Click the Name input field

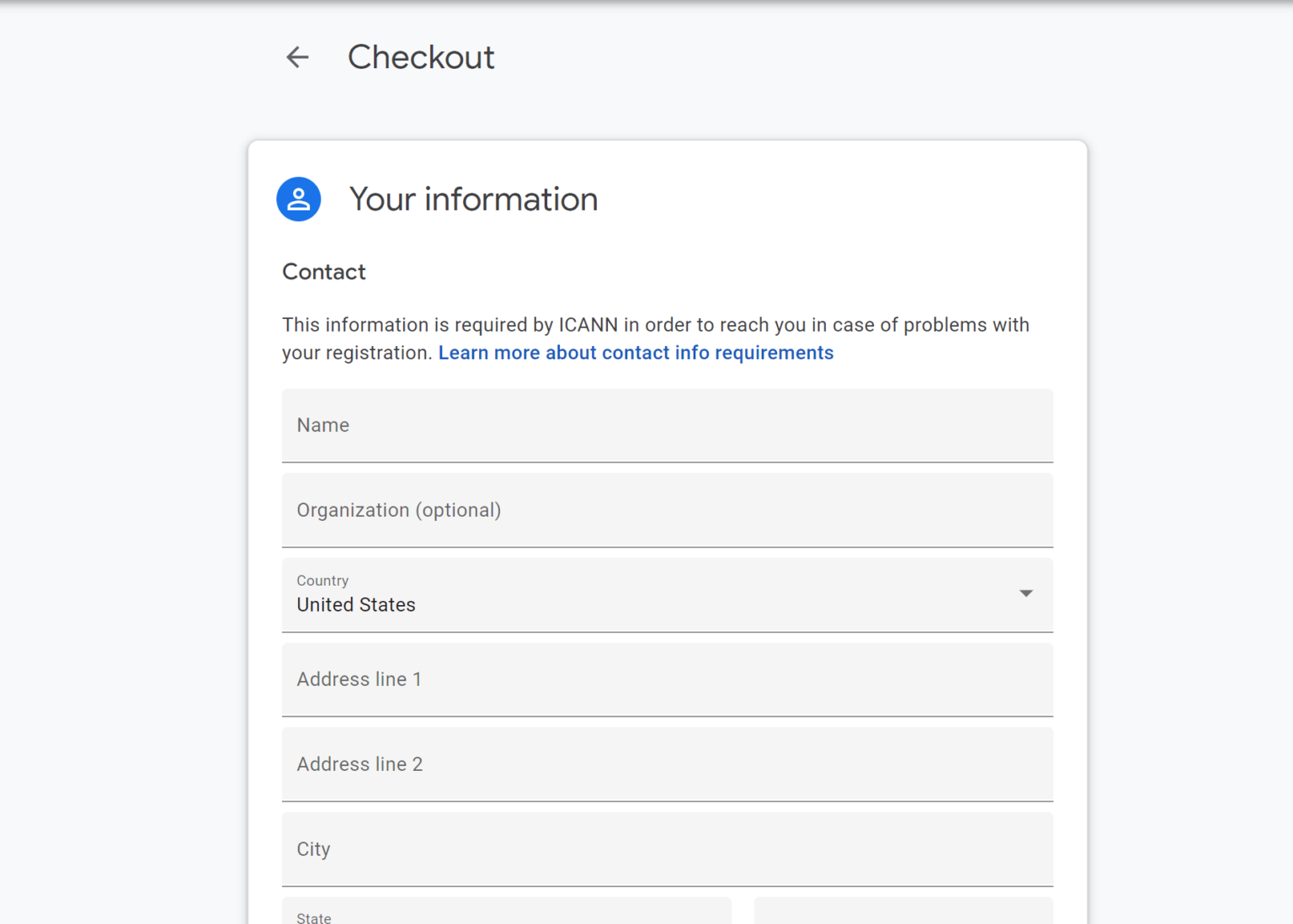tap(668, 426)
